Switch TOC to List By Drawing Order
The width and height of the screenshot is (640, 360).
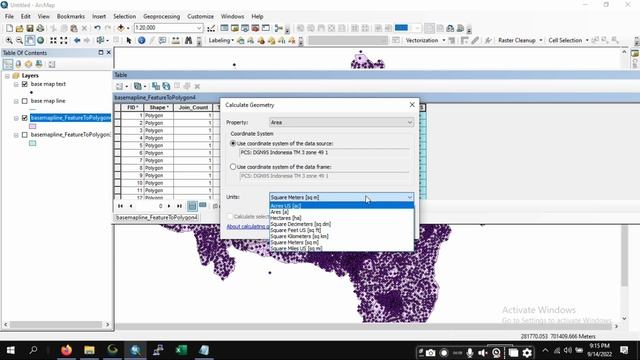point(8,64)
